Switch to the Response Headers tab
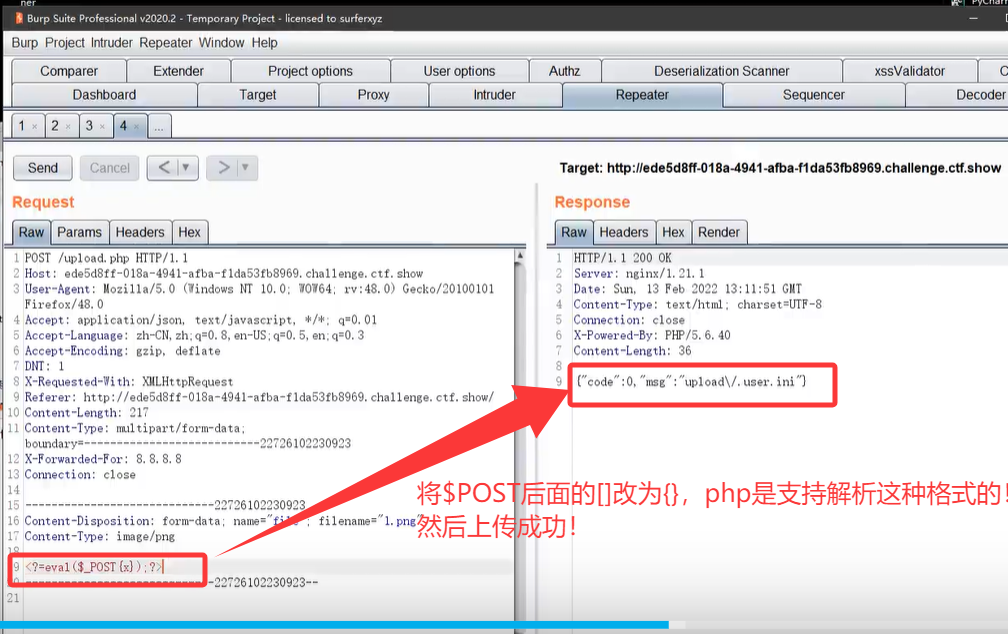Image resolution: width=1008 pixels, height=634 pixels. pos(624,232)
